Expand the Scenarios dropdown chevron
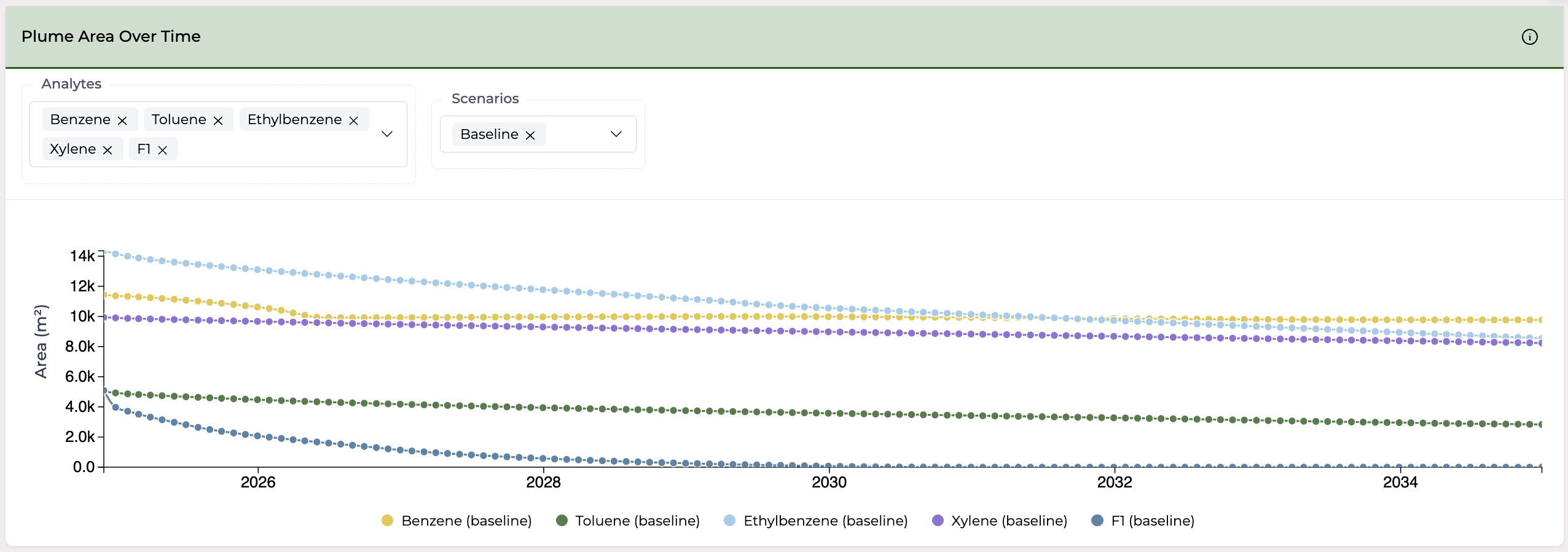 [x=616, y=134]
